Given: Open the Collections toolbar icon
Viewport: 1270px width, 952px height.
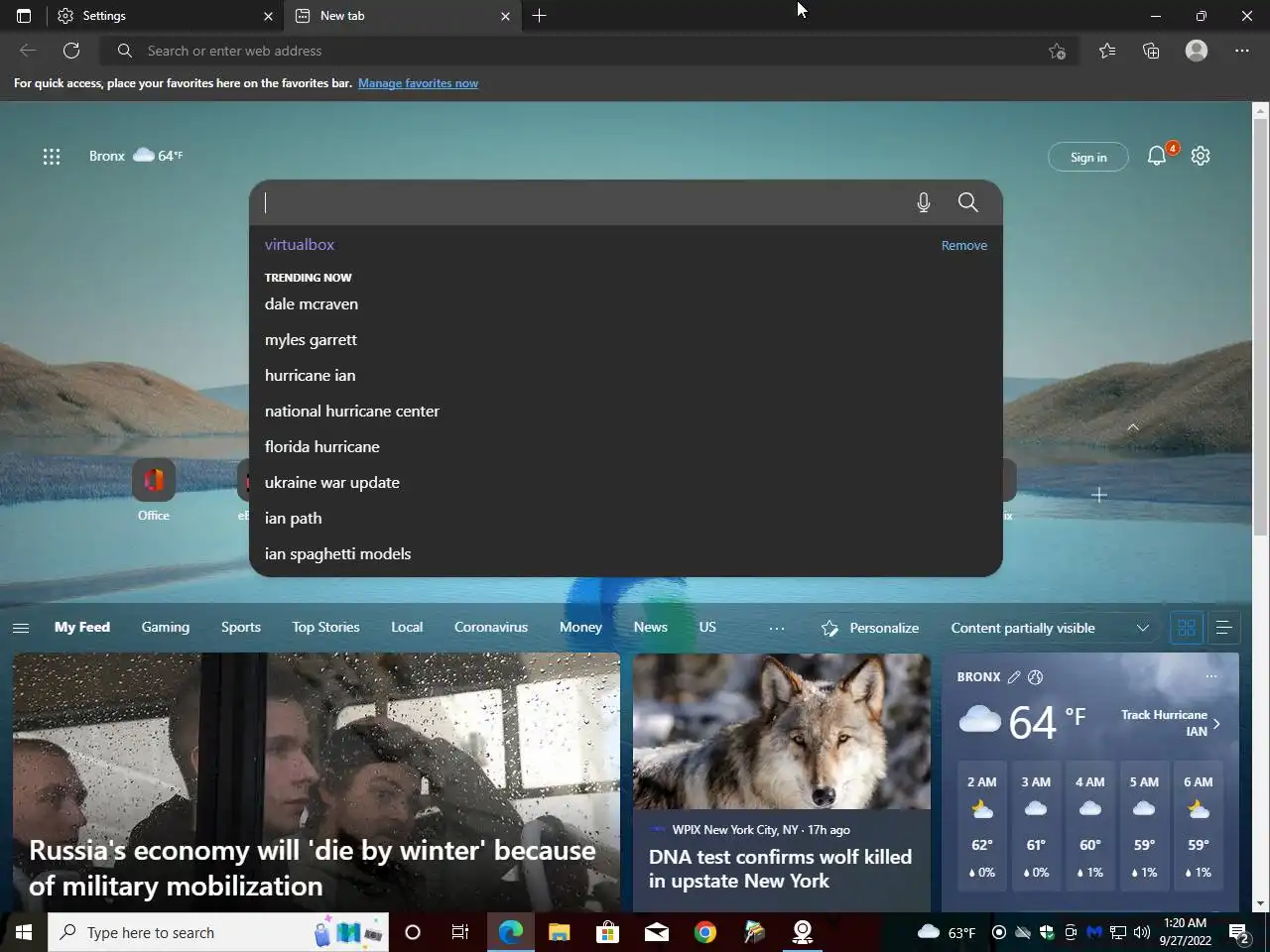Looking at the screenshot, I should (x=1151, y=51).
